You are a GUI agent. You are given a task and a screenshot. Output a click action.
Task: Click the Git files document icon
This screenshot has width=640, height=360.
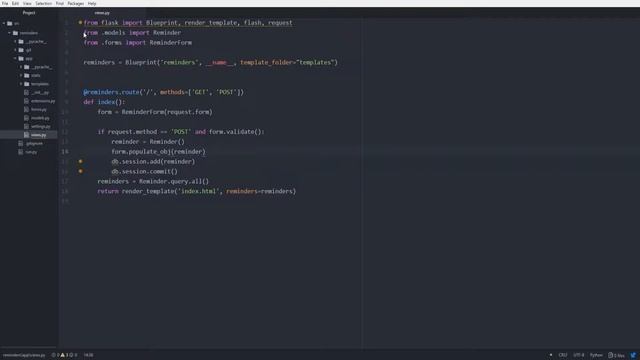click(611, 355)
